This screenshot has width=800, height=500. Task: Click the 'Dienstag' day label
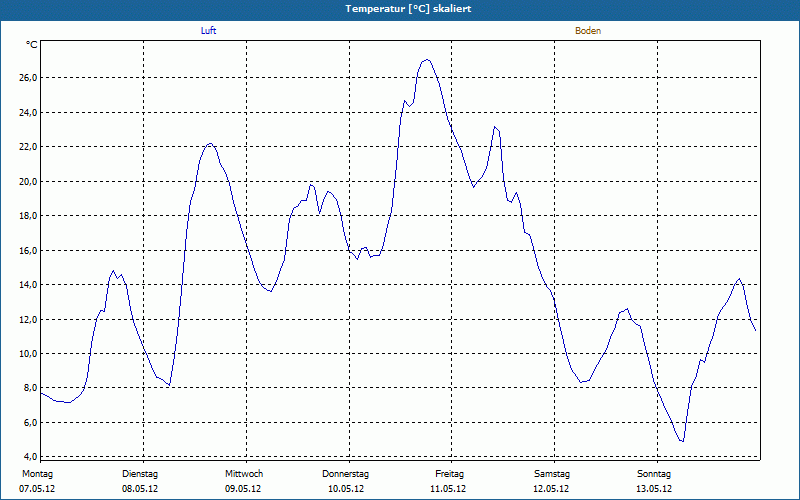(x=140, y=474)
